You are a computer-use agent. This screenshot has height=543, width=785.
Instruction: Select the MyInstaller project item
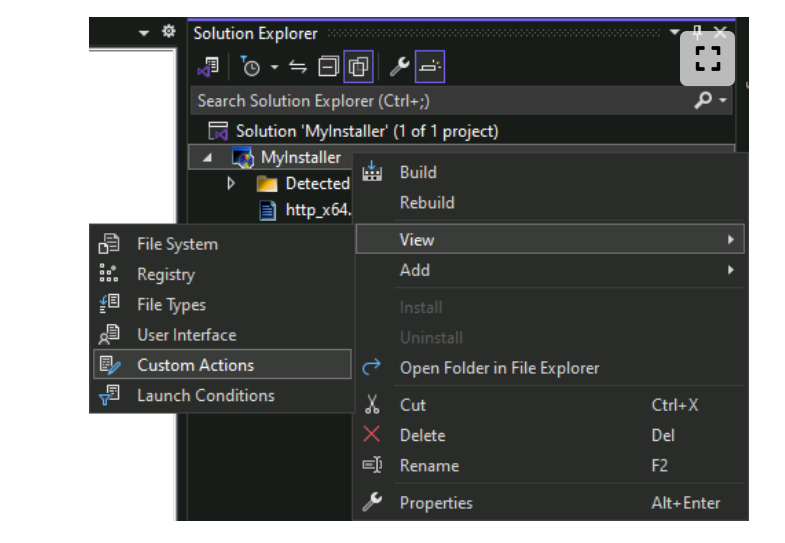(300, 158)
